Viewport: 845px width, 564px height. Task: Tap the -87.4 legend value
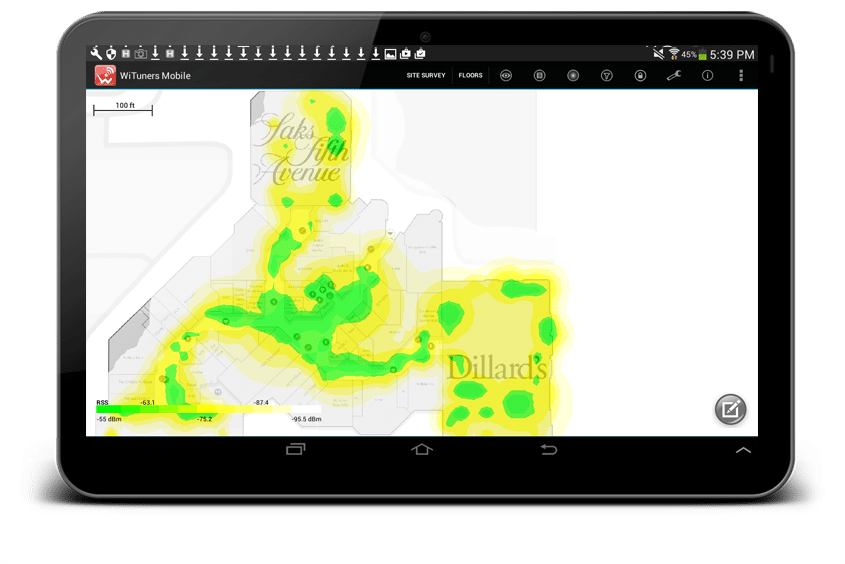coord(261,402)
